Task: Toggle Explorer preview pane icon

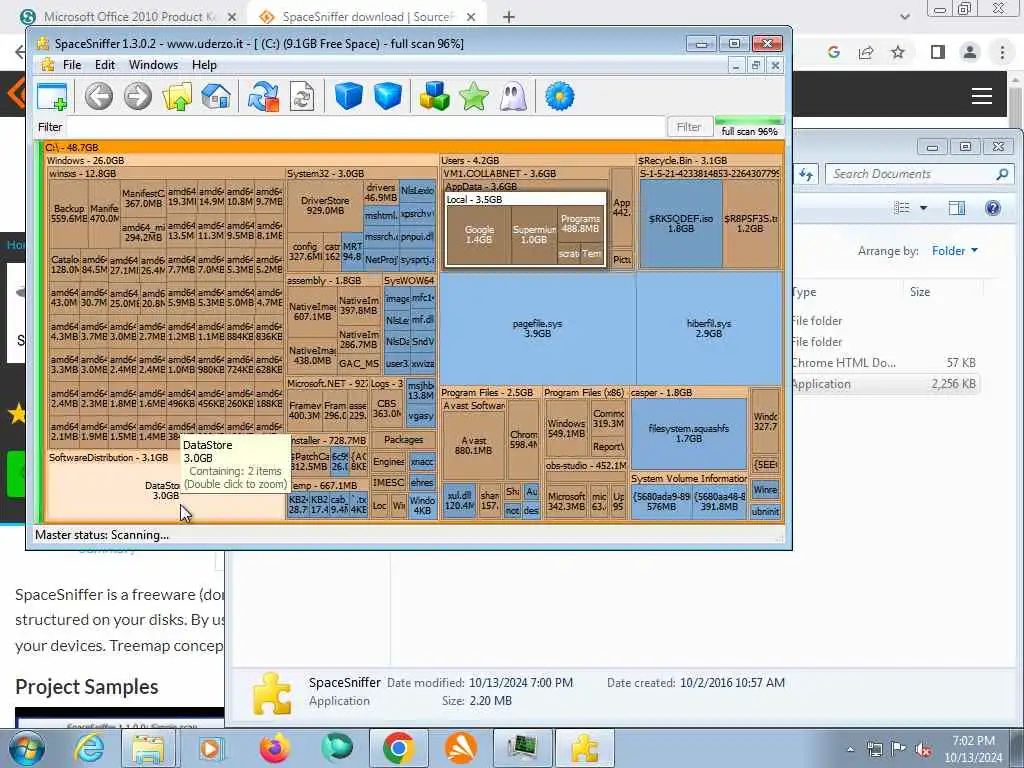Action: click(957, 208)
